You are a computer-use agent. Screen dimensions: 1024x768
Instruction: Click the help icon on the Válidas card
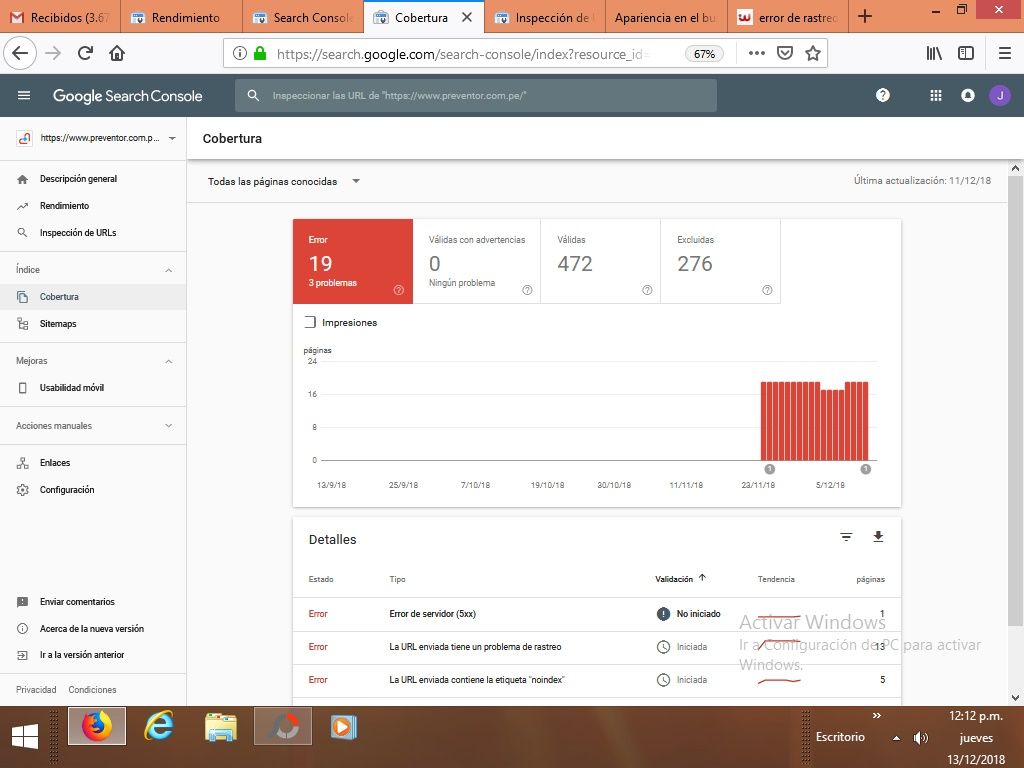tap(647, 290)
